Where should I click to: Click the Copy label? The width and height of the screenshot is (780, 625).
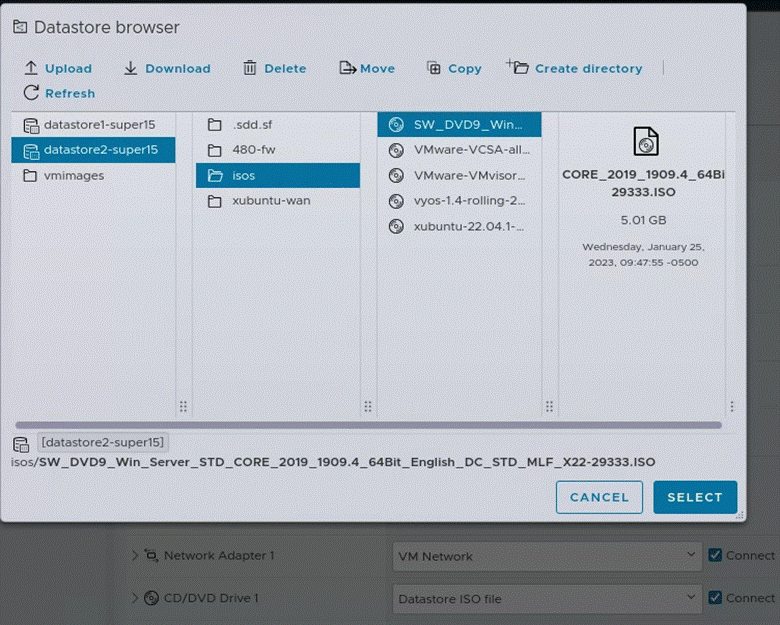(465, 69)
